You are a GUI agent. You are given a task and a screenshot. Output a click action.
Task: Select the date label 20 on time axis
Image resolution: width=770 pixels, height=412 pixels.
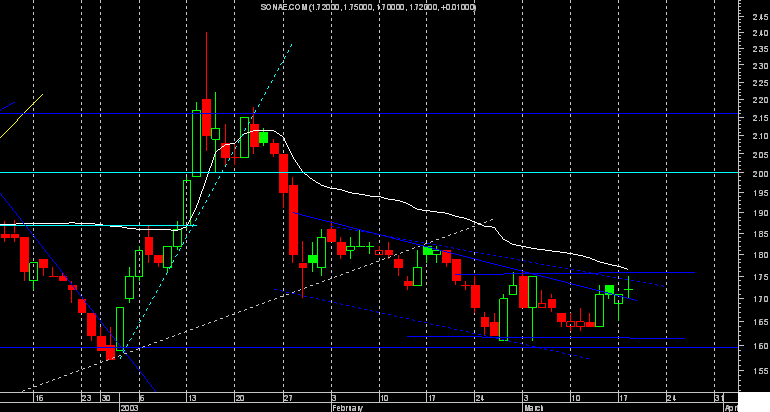[240, 398]
